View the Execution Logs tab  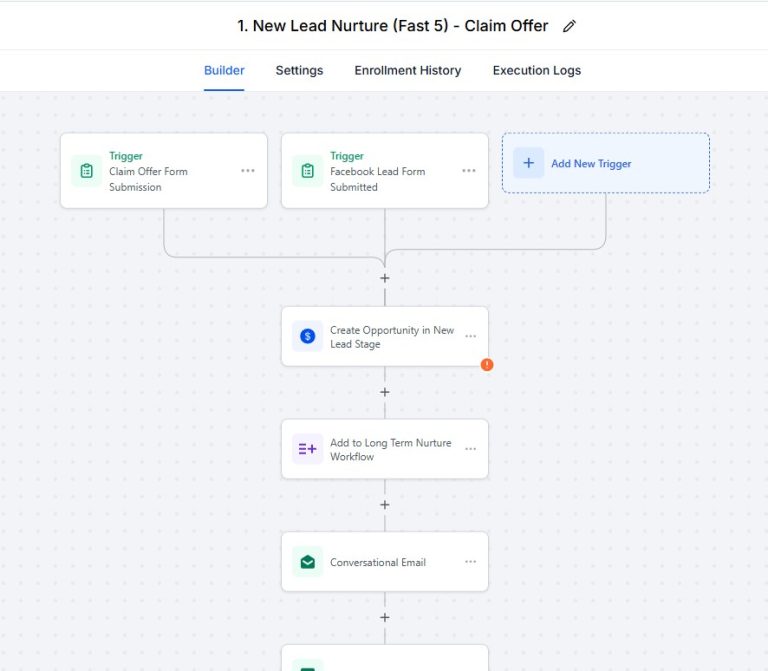[536, 71]
